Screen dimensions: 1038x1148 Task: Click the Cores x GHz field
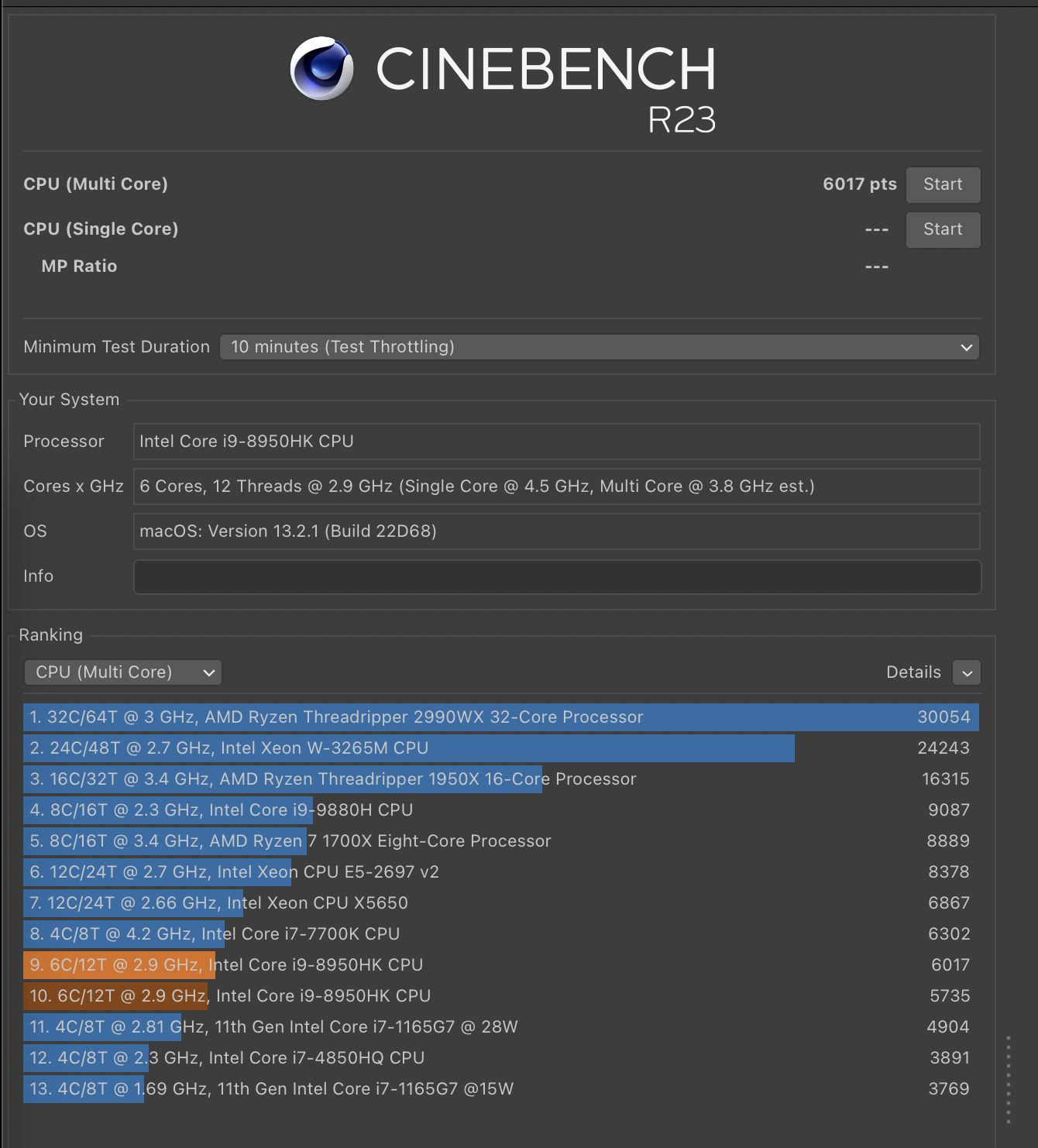coord(557,486)
